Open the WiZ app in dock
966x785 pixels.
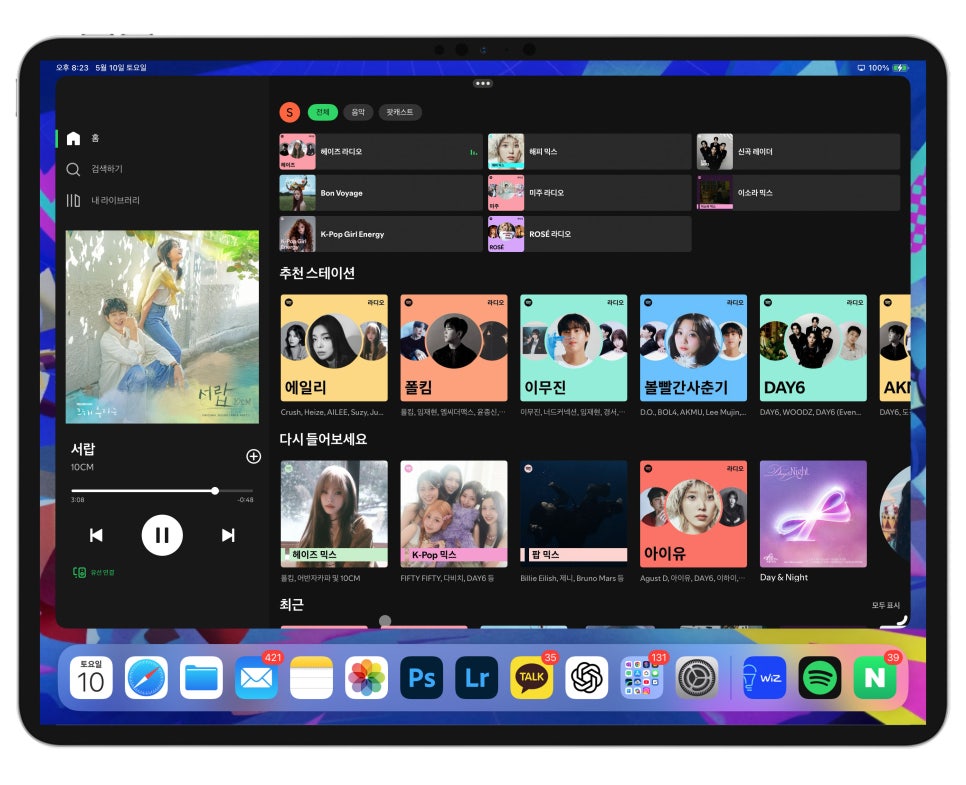tap(765, 678)
